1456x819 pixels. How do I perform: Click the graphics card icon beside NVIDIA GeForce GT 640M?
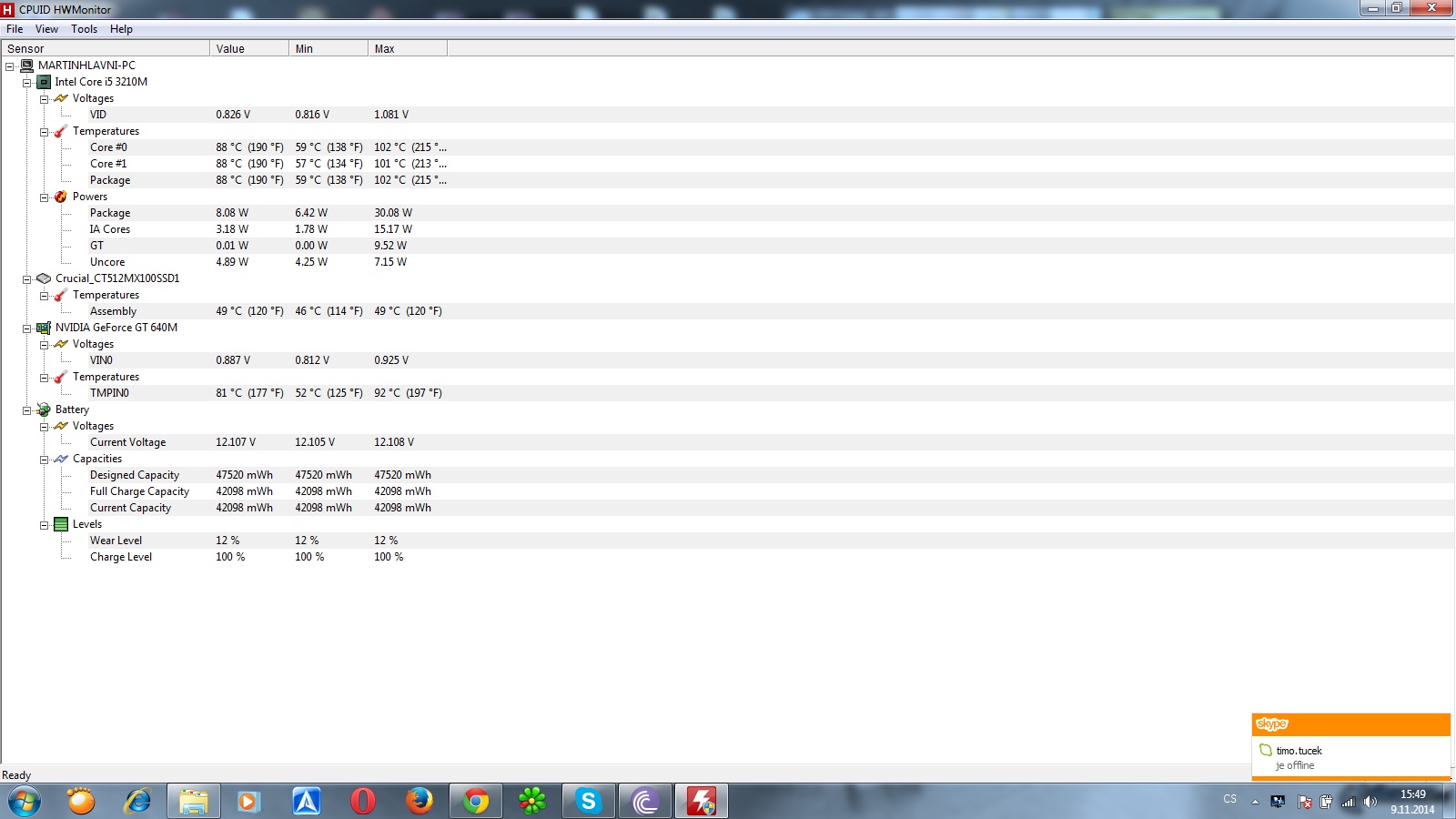(x=44, y=328)
